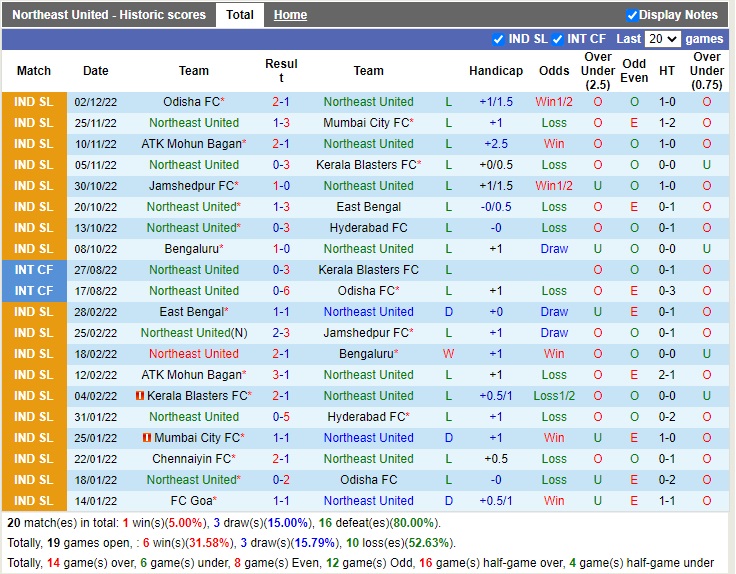The height and width of the screenshot is (574, 736).
Task: Uncheck the IND SL league filter
Action: 498,39
